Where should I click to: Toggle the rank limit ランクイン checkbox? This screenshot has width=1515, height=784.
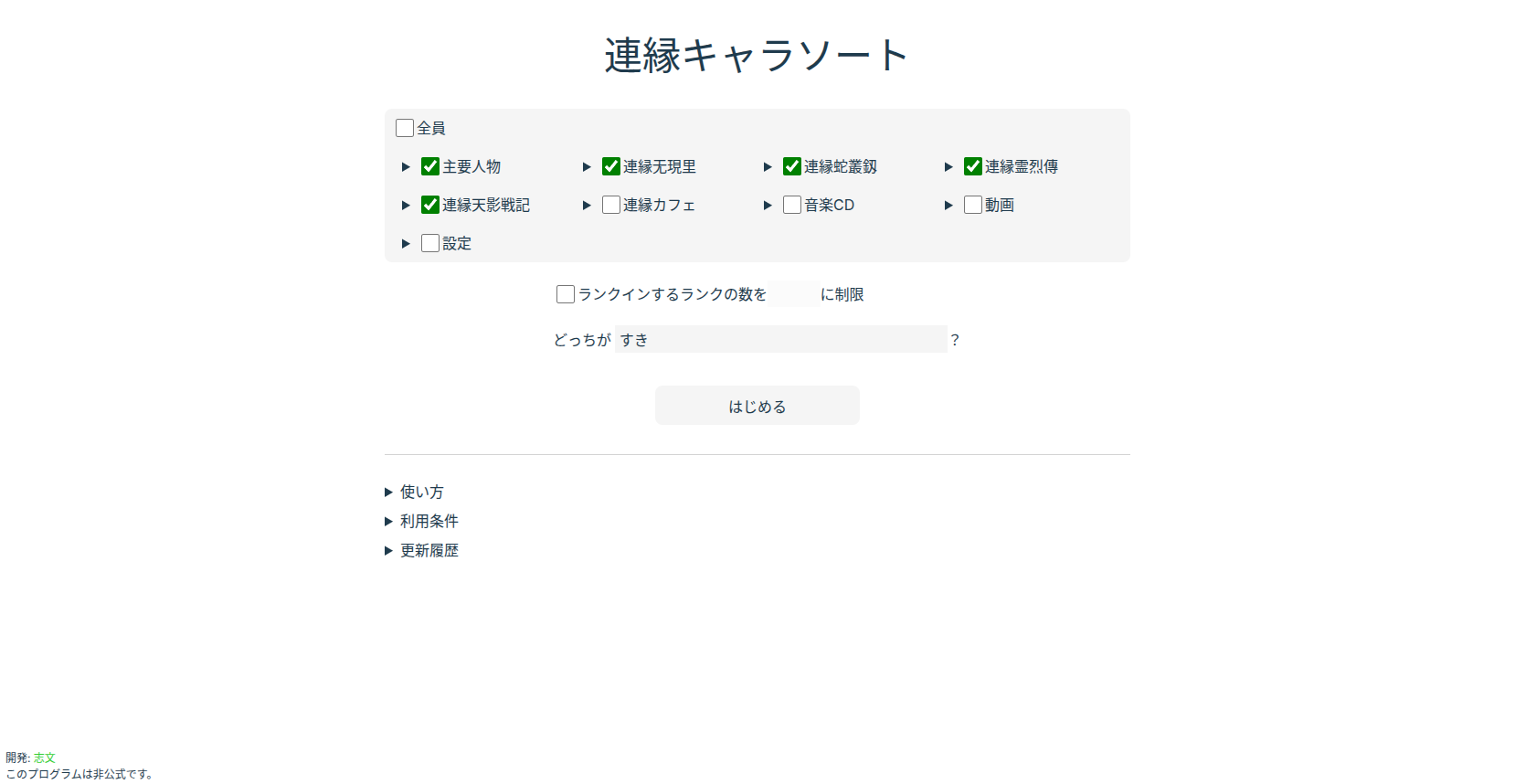pos(566,294)
